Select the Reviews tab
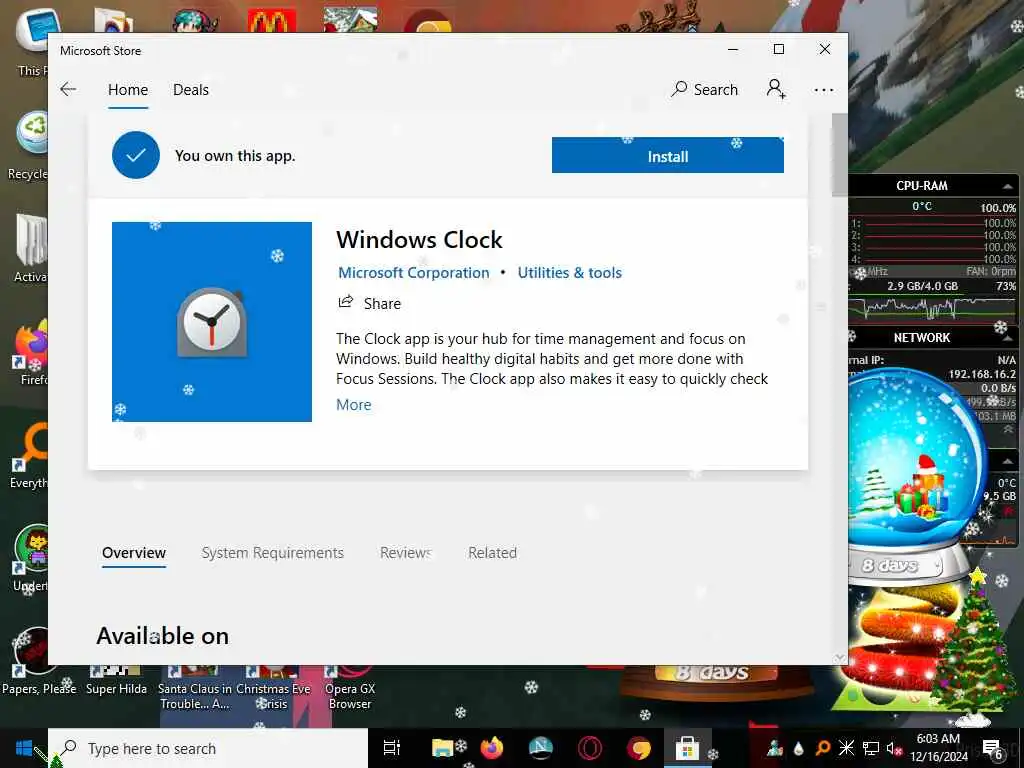 (406, 552)
